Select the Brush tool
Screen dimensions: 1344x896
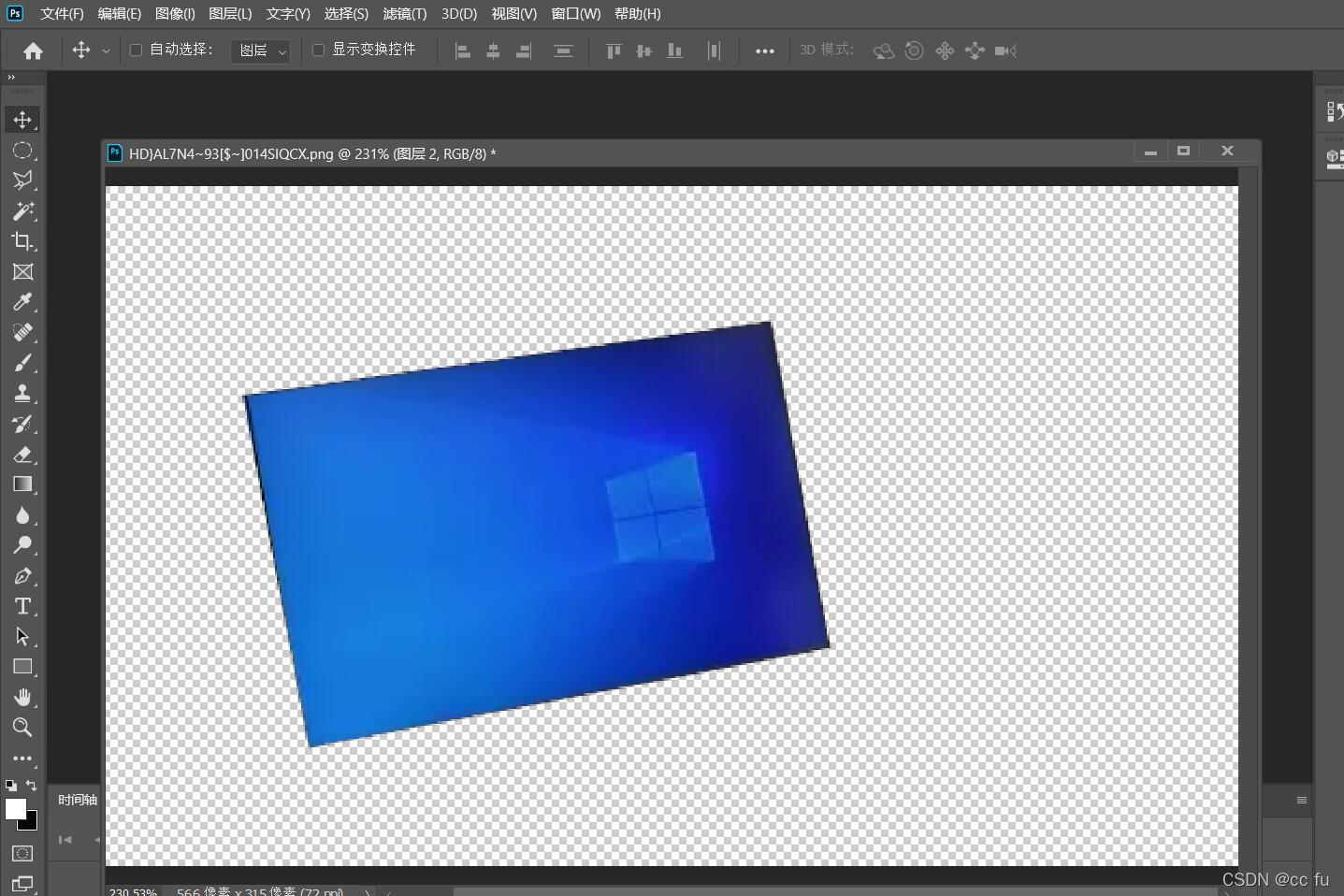coord(22,363)
